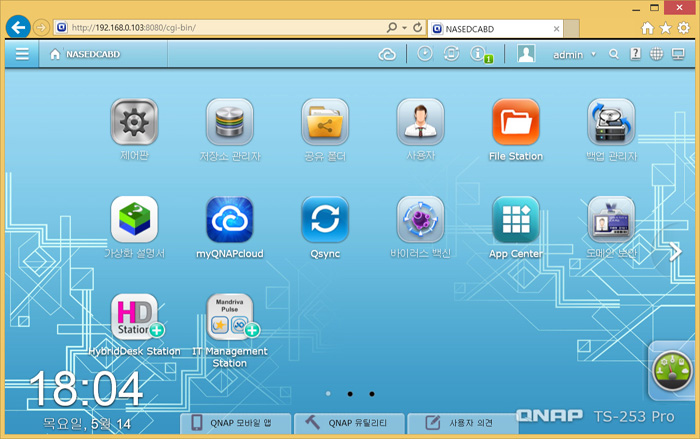Click the browser Home icon

(647, 28)
